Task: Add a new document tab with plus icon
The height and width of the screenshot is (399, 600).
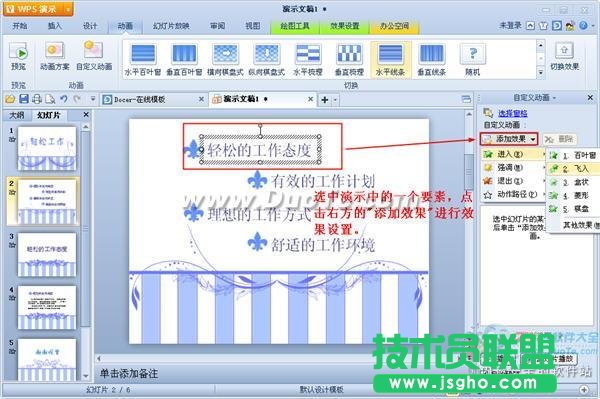Action: (324, 100)
